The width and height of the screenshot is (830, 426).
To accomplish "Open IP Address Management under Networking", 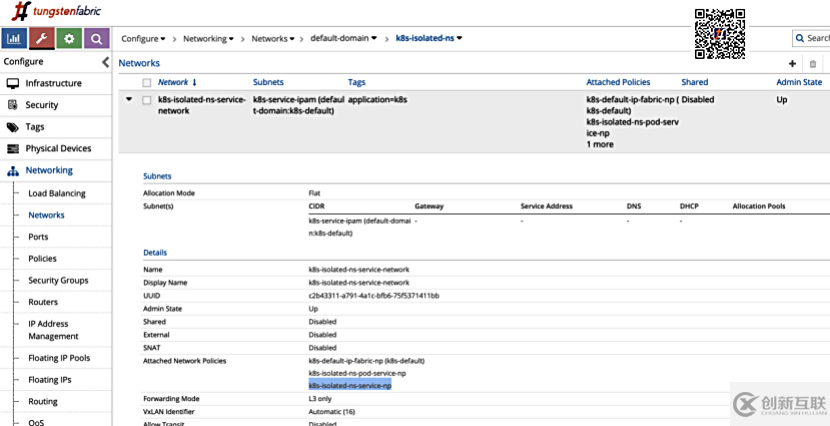I will click(x=53, y=330).
